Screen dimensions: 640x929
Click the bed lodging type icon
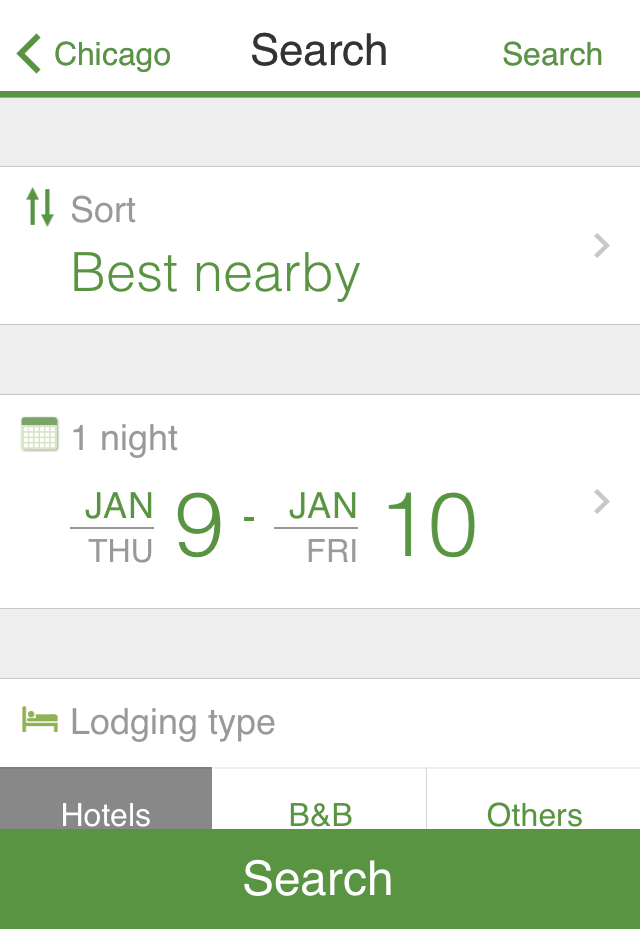point(40,719)
